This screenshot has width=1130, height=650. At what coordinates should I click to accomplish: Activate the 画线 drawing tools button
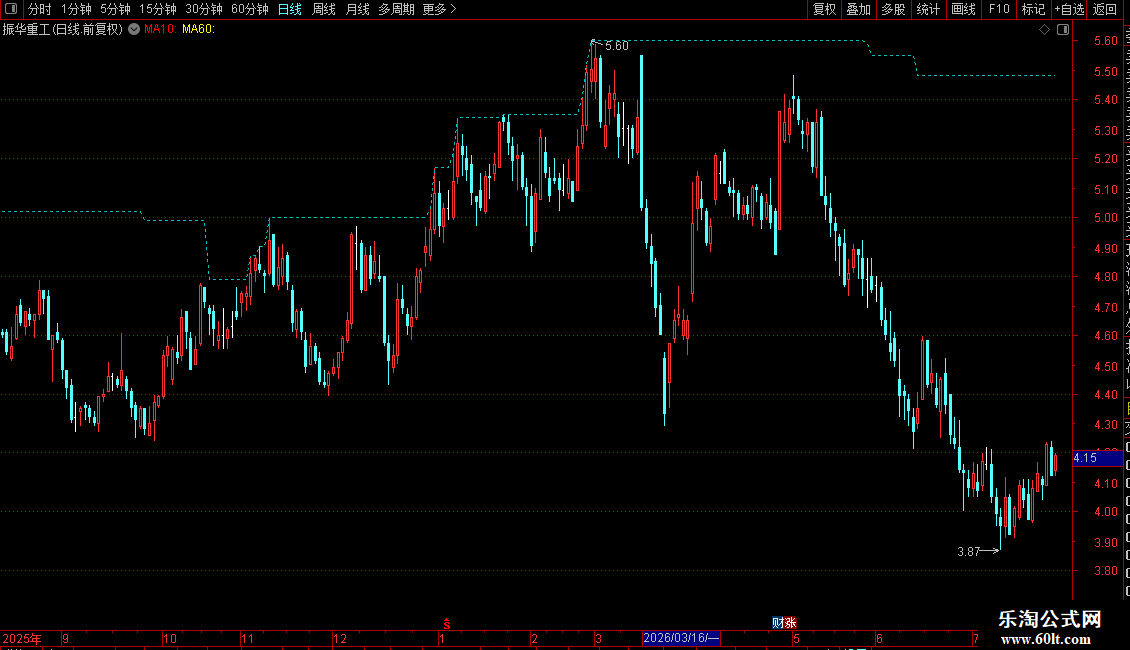click(x=963, y=9)
